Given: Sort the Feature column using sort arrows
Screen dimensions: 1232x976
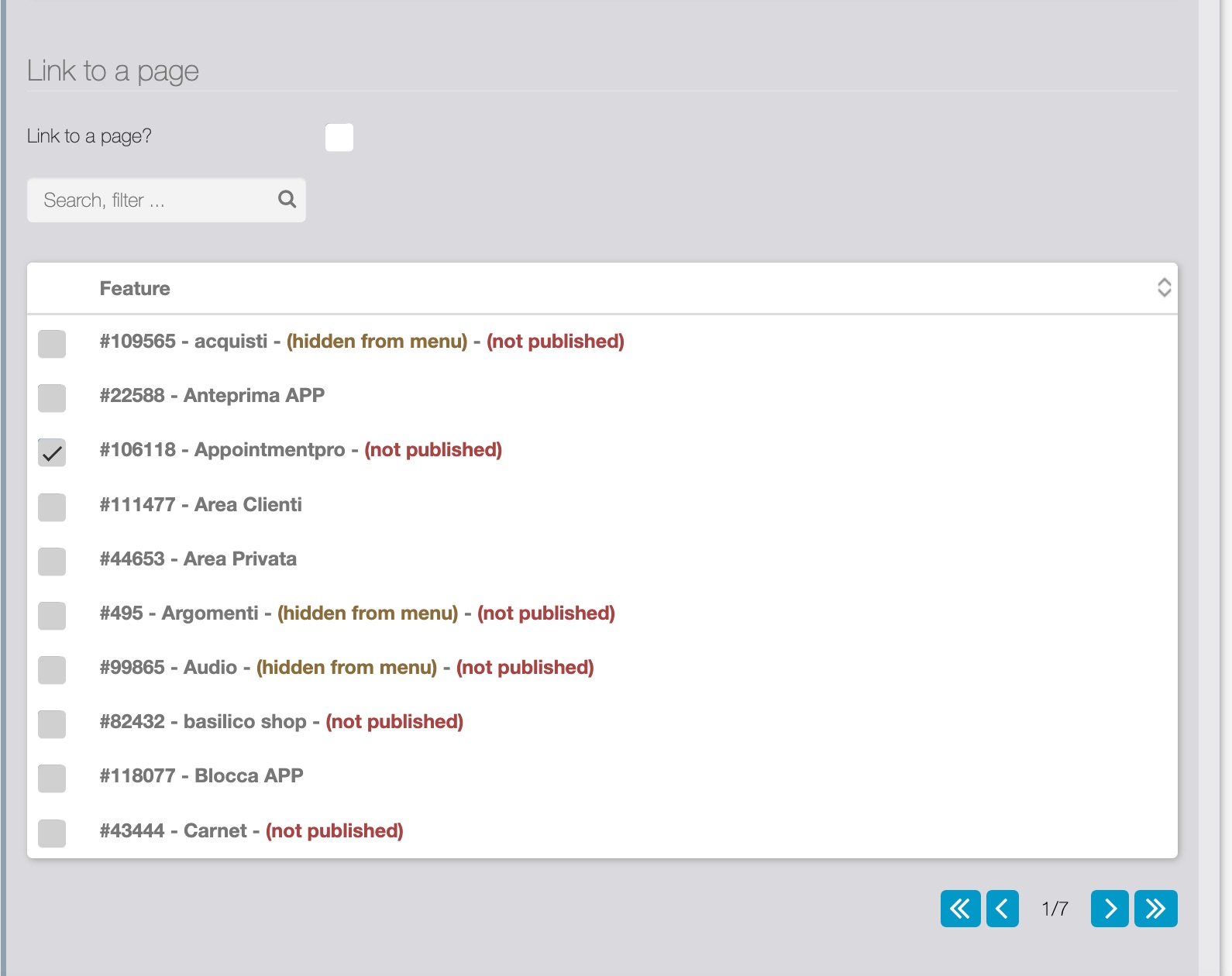Looking at the screenshot, I should [x=1163, y=288].
